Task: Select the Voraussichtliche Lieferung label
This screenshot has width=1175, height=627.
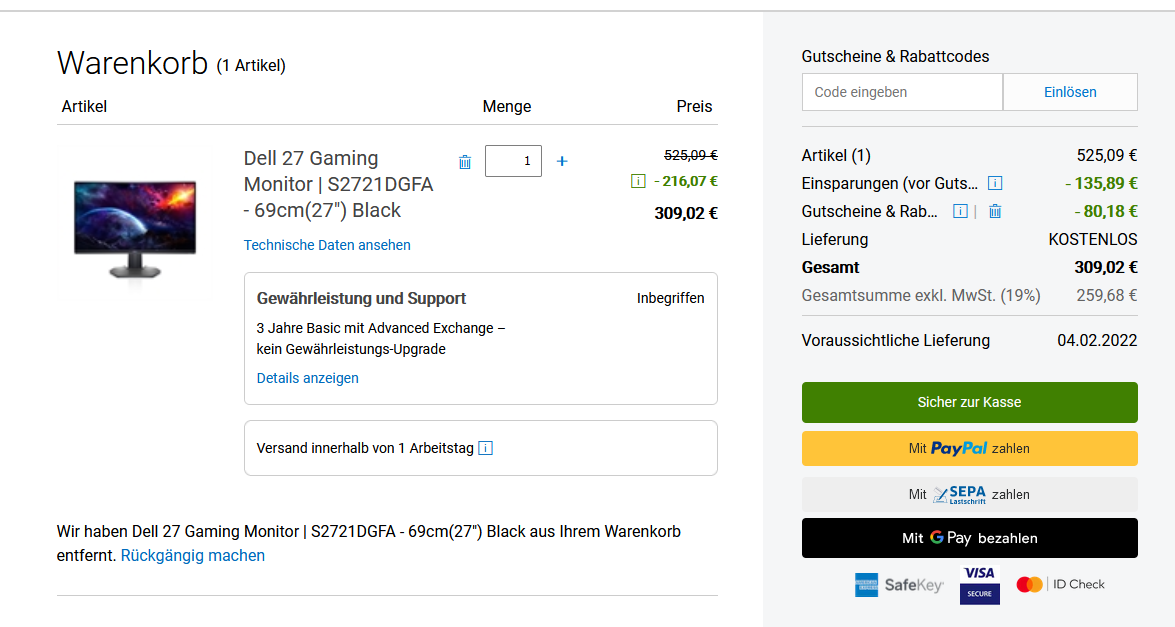Action: 895,340
